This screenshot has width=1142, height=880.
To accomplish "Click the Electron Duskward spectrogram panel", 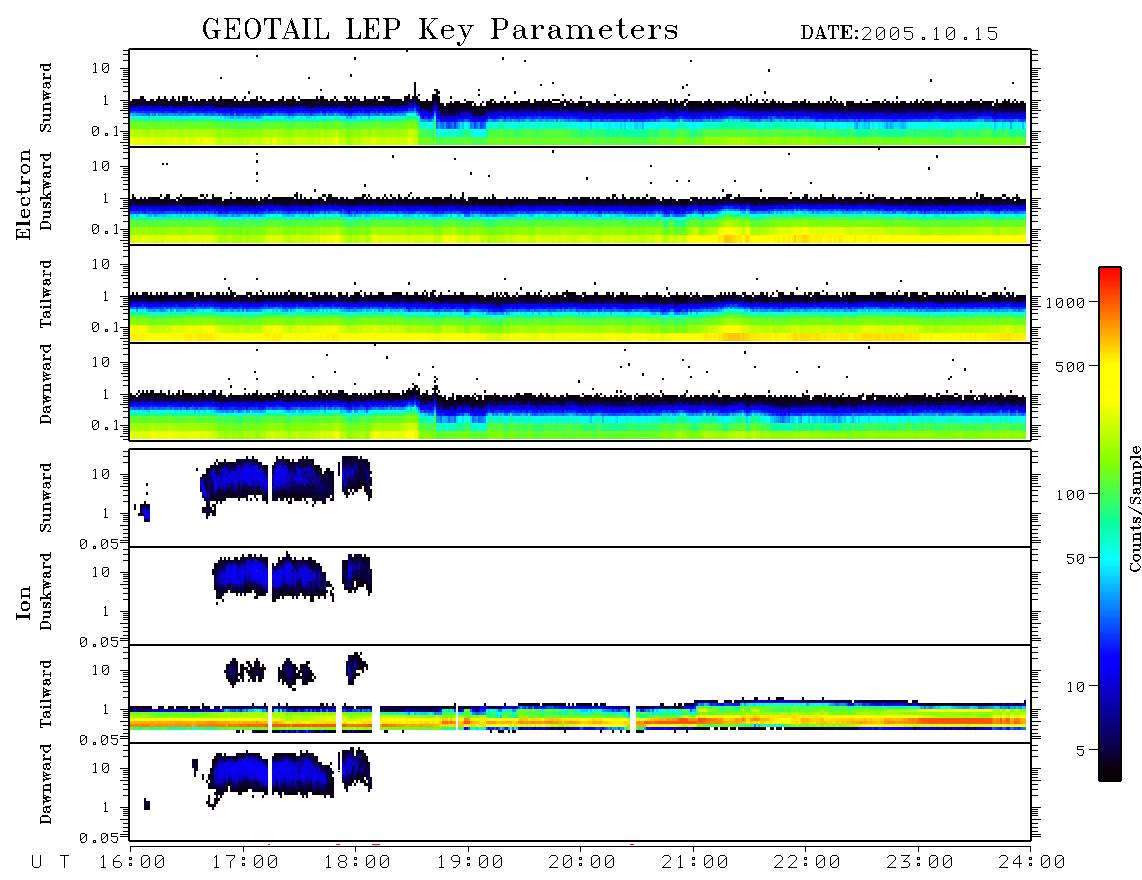I will (x=580, y=196).
